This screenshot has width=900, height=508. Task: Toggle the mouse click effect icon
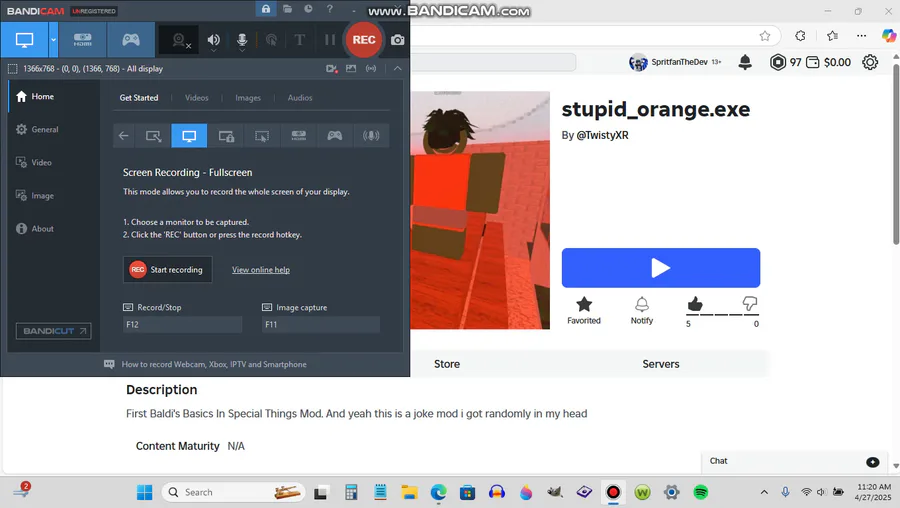pyautogui.click(x=271, y=40)
